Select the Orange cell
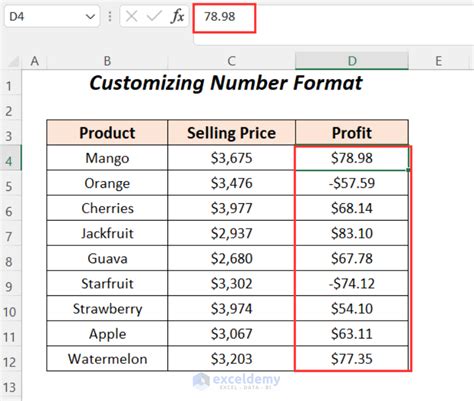This screenshot has height=401, width=474. (107, 183)
